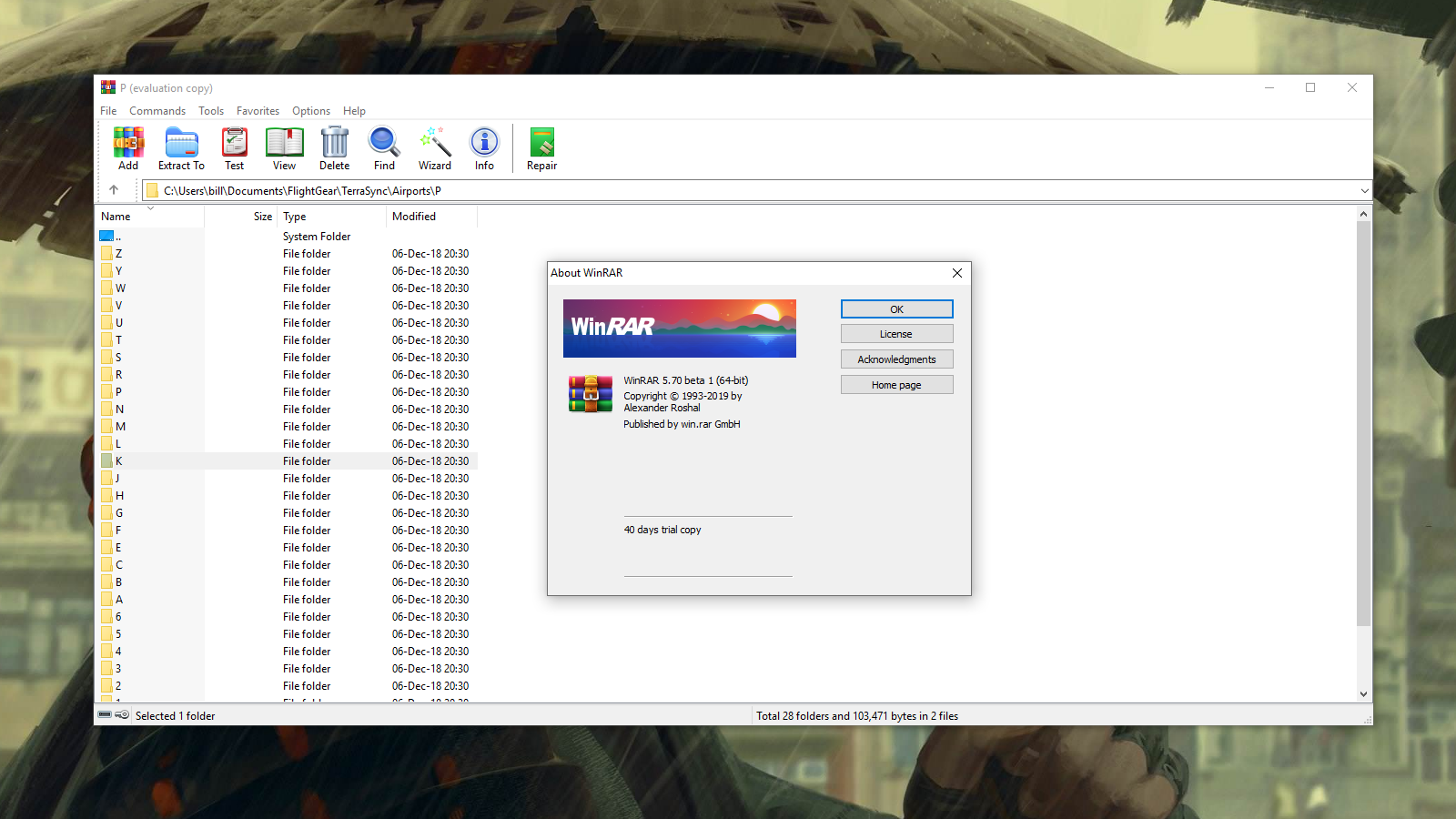Click the Add archive toolbar icon
This screenshot has width=1456, height=819.
point(128,143)
